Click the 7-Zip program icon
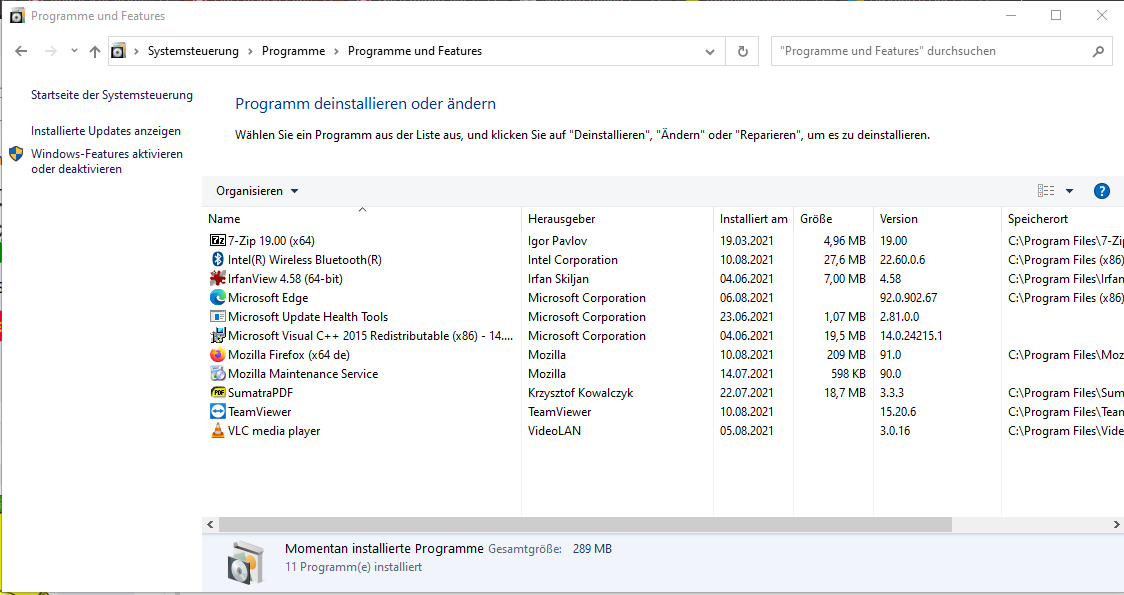The image size is (1124, 595). point(218,241)
